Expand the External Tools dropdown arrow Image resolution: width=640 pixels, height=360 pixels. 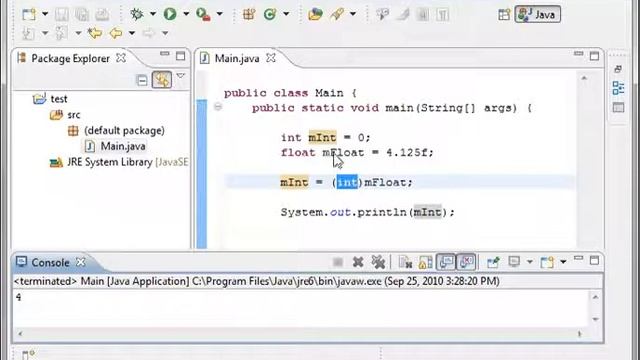coord(220,14)
